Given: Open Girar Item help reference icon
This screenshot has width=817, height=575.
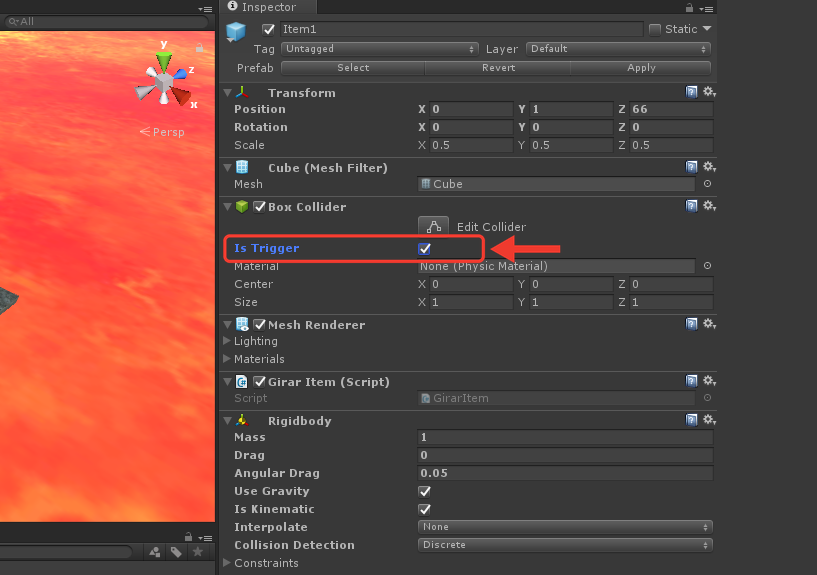Looking at the screenshot, I should point(691,381).
